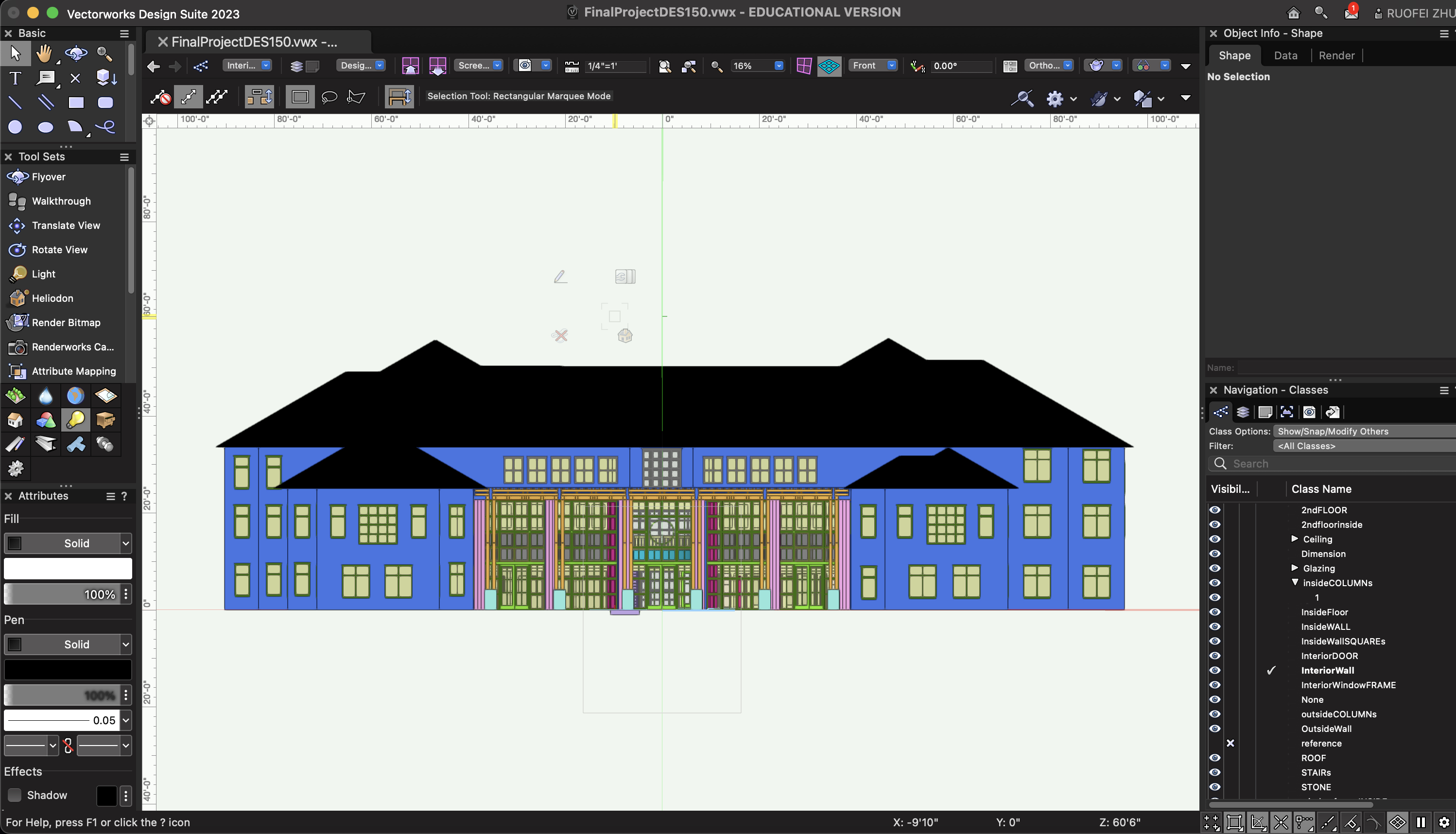Open the Data tab

[1285, 55]
